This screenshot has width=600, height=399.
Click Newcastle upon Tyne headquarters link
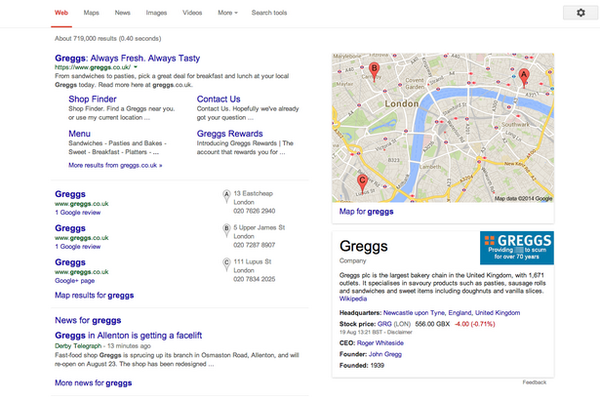point(414,313)
